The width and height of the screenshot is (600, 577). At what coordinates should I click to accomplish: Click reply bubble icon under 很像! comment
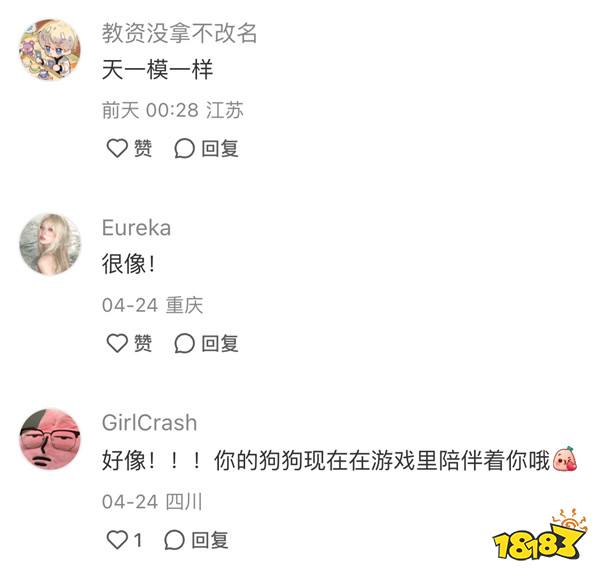pyautogui.click(x=184, y=343)
